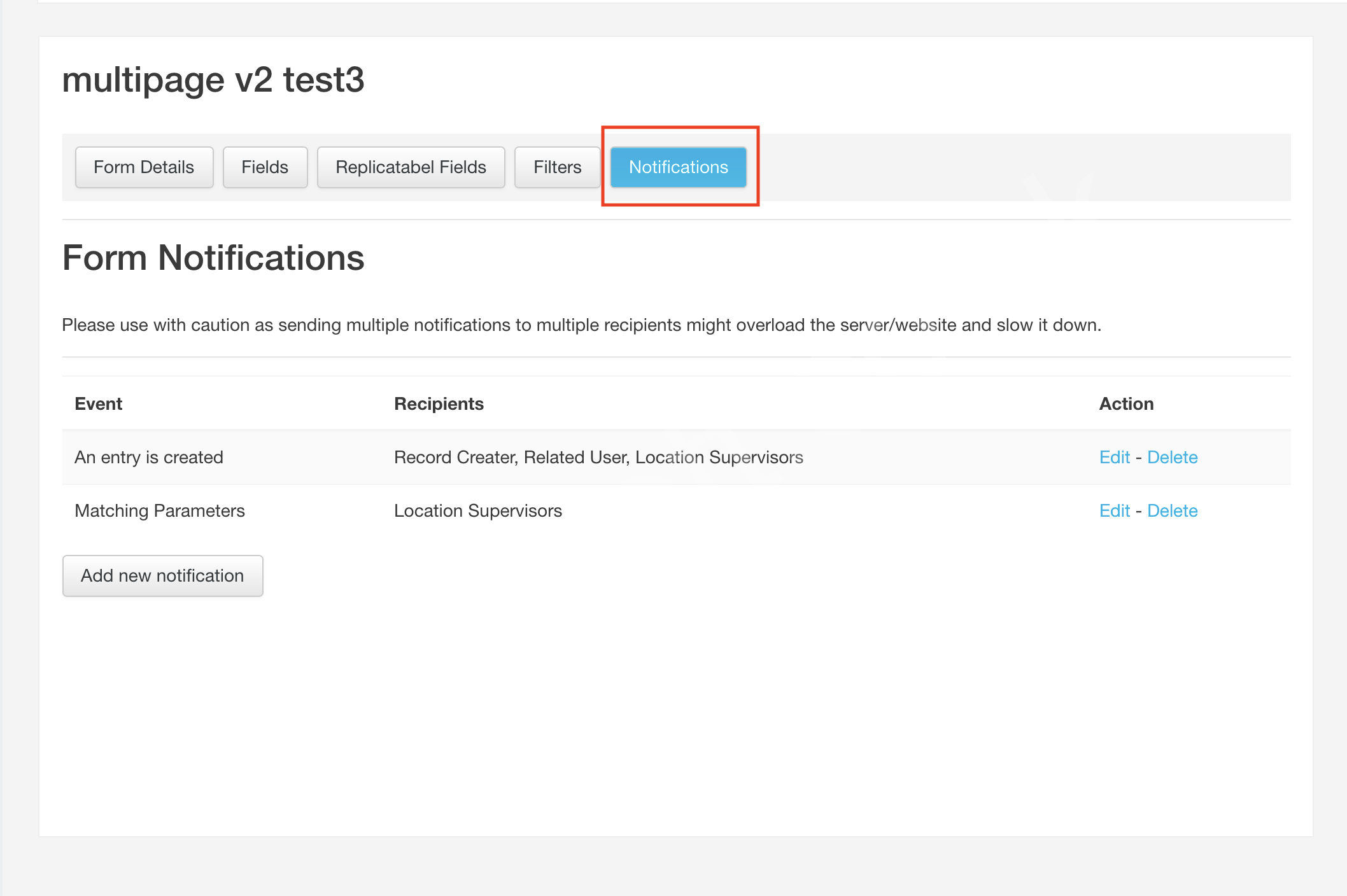
Task: Delete the Matching Parameters notification
Action: click(x=1172, y=511)
